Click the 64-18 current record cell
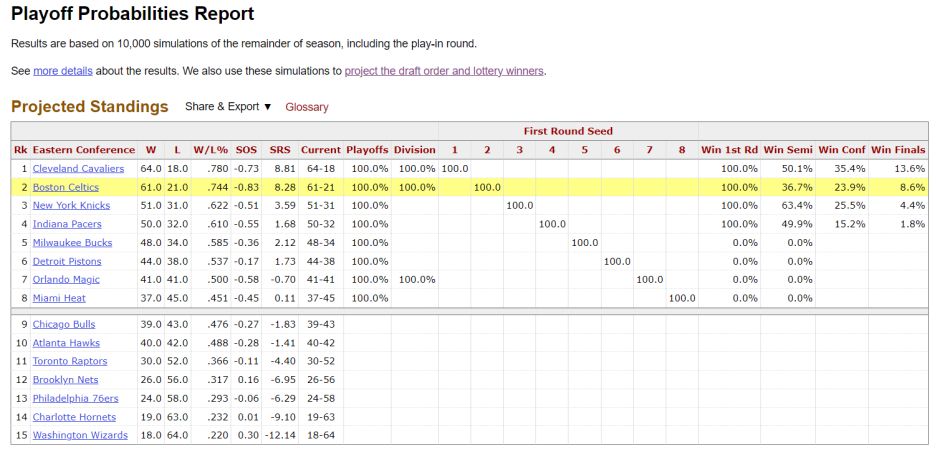The width and height of the screenshot is (940, 459). (321, 168)
